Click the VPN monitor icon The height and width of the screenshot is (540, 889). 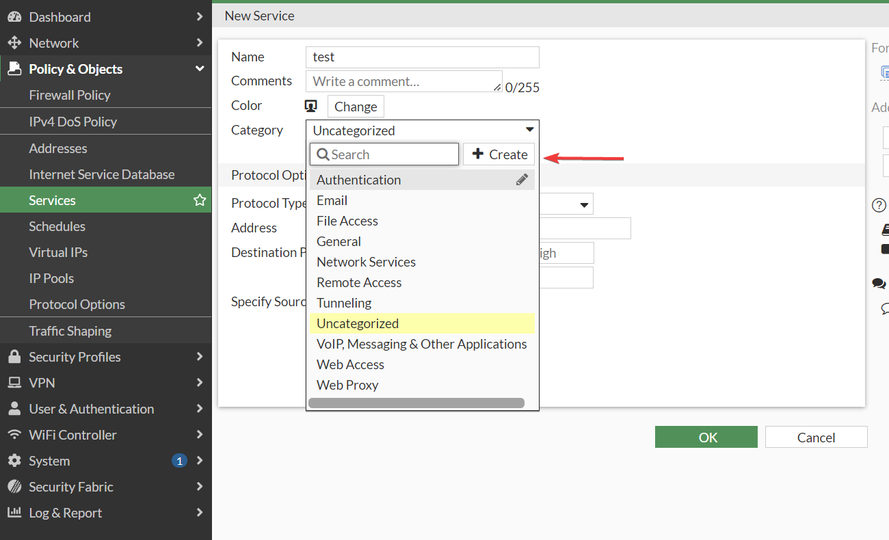[x=14, y=383]
